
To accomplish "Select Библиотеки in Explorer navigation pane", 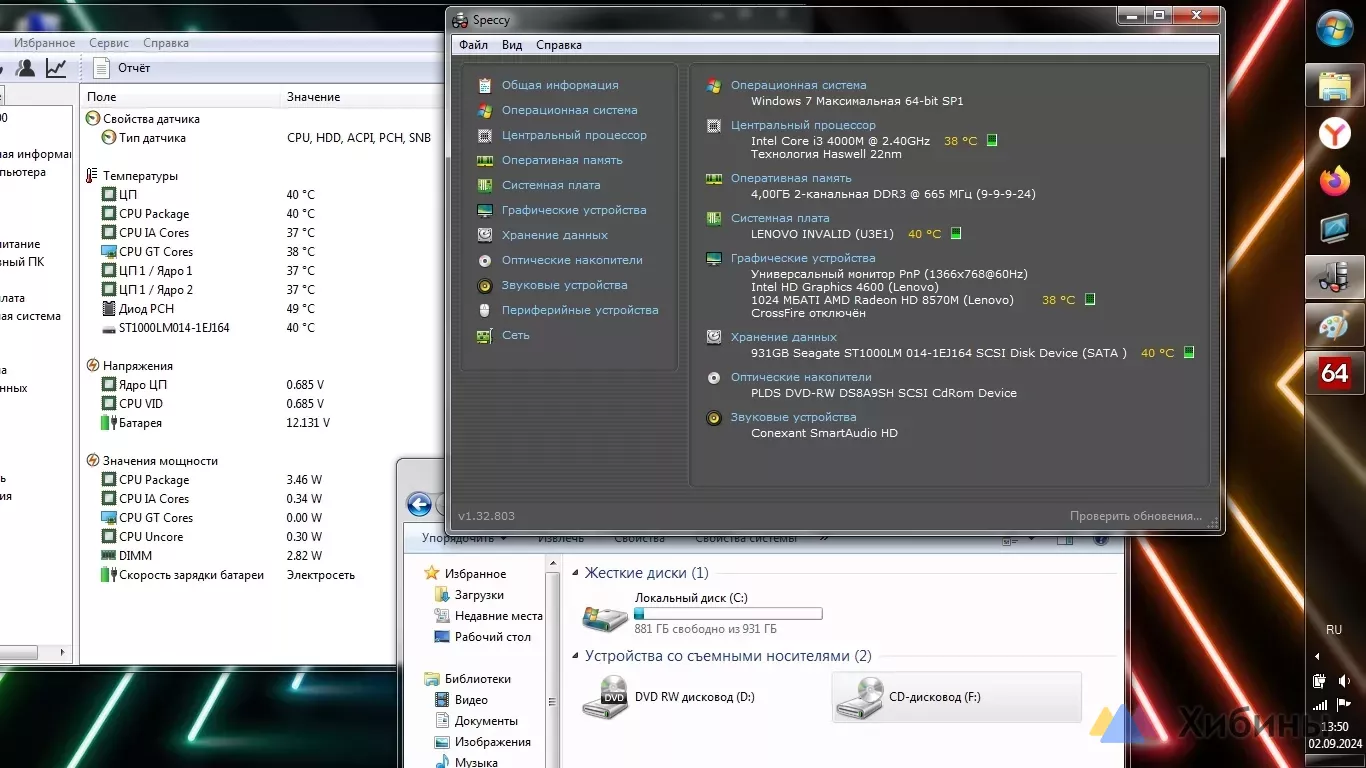I will [x=477, y=679].
